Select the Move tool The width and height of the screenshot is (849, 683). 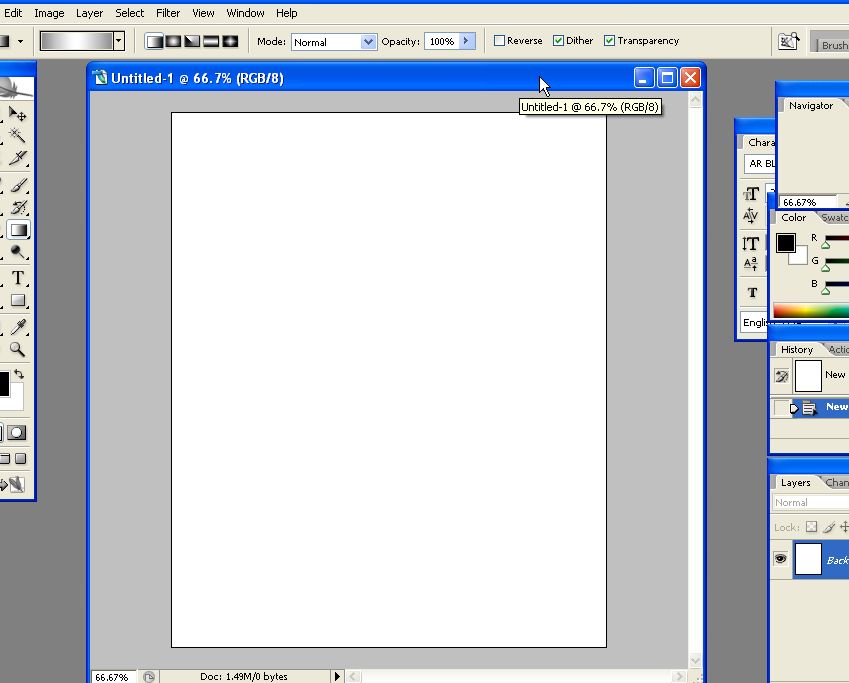[17, 115]
